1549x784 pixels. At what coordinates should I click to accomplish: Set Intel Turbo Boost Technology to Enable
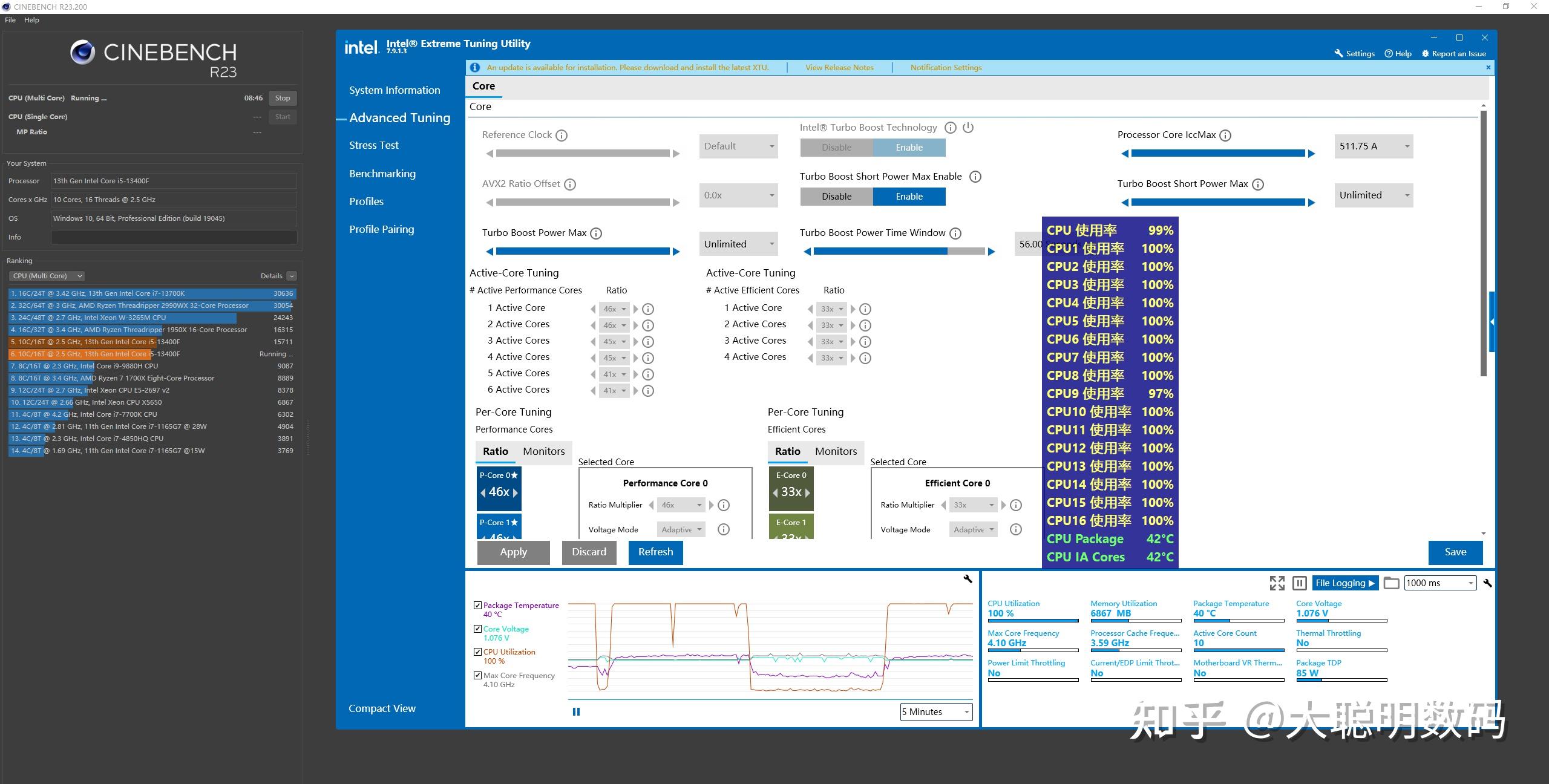pos(909,148)
